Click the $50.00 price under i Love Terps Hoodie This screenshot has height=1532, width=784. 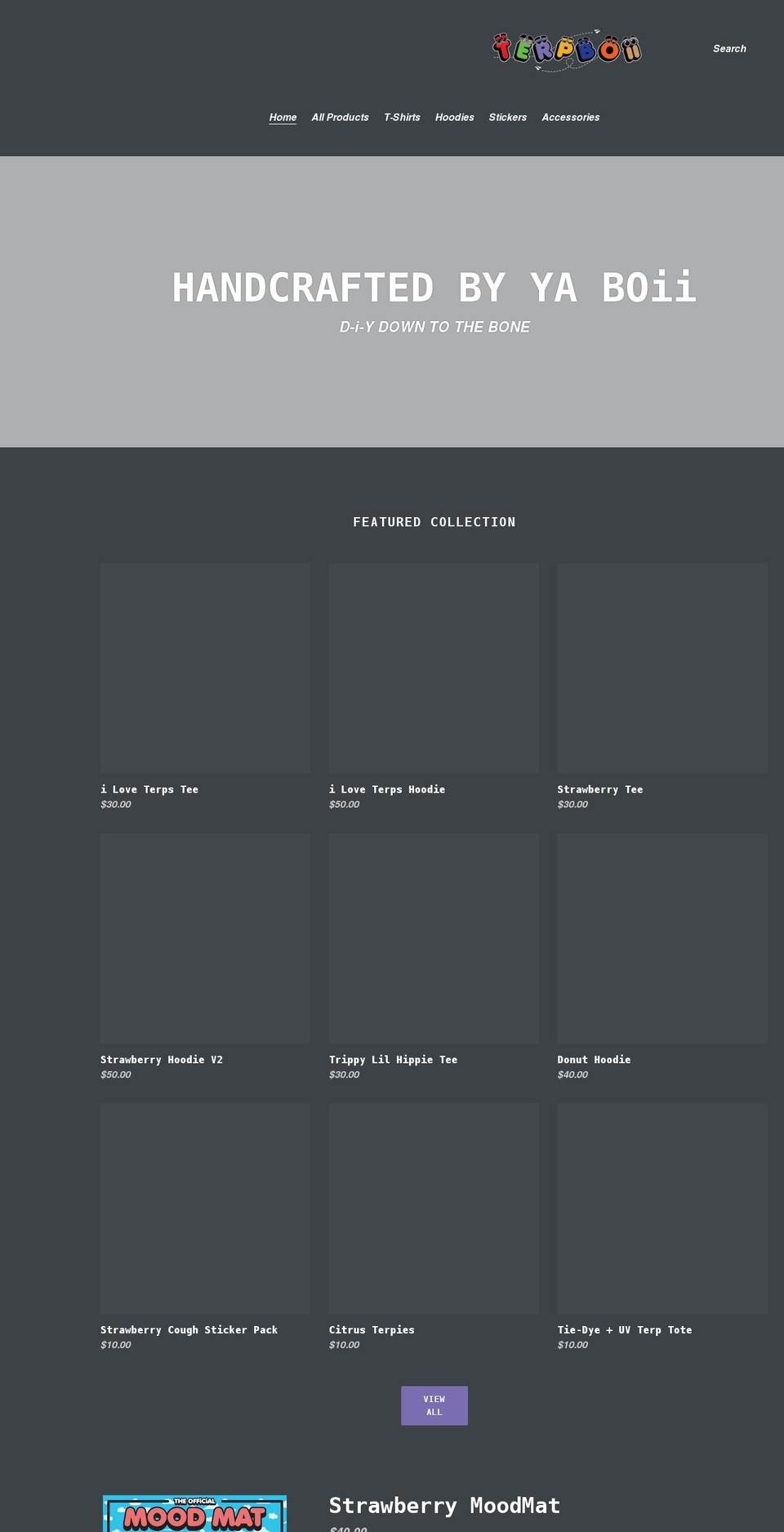(344, 805)
